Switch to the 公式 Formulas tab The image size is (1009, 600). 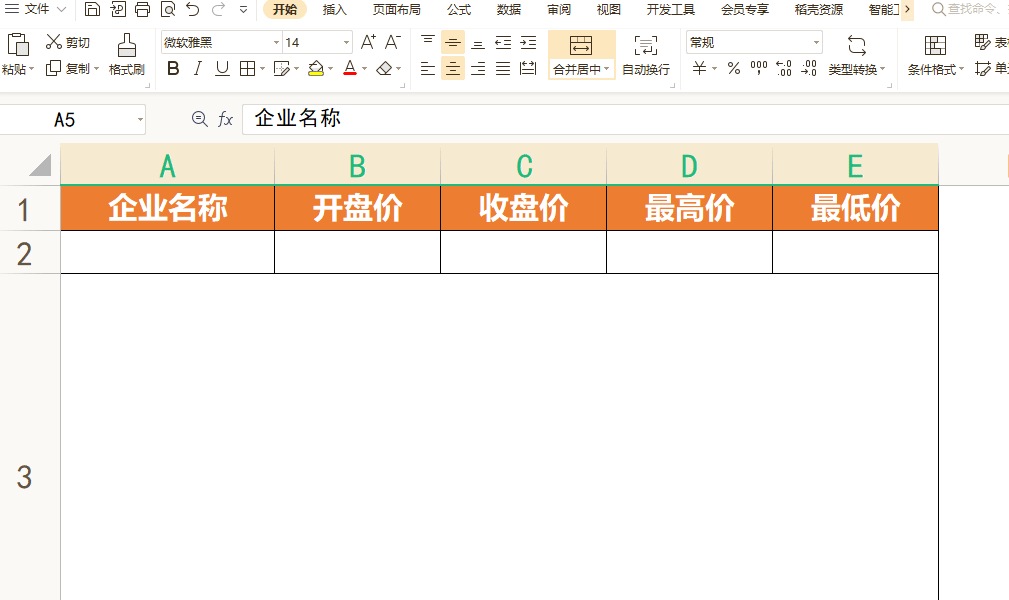tap(459, 10)
